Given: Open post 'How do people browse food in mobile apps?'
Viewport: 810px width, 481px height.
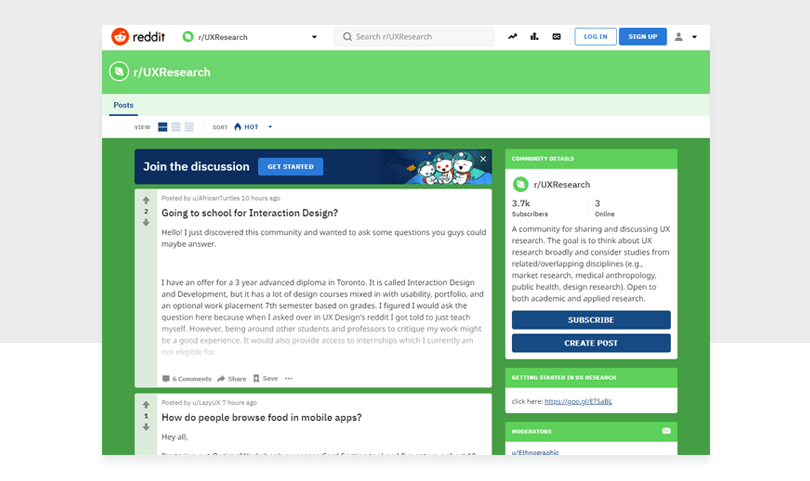Looking at the screenshot, I should pyautogui.click(x=261, y=417).
